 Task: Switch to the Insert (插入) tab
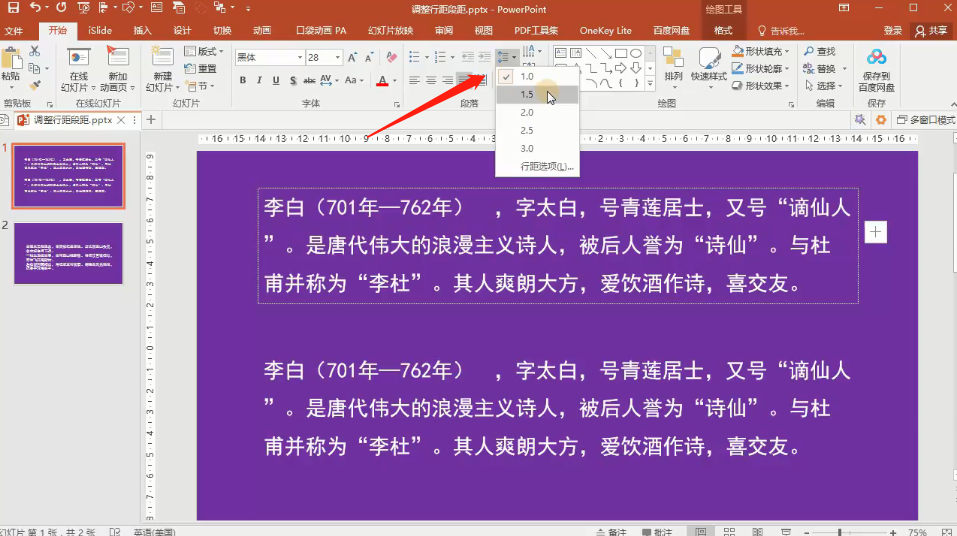142,31
